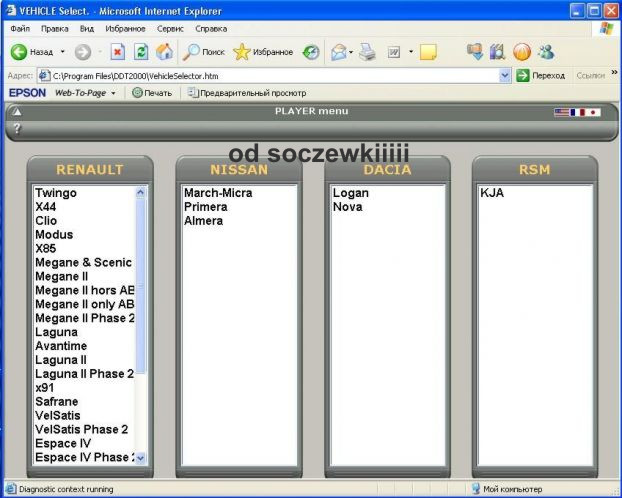The height and width of the screenshot is (498, 622).
Task: Click the Stop loading icon in toolbar
Action: tap(118, 52)
